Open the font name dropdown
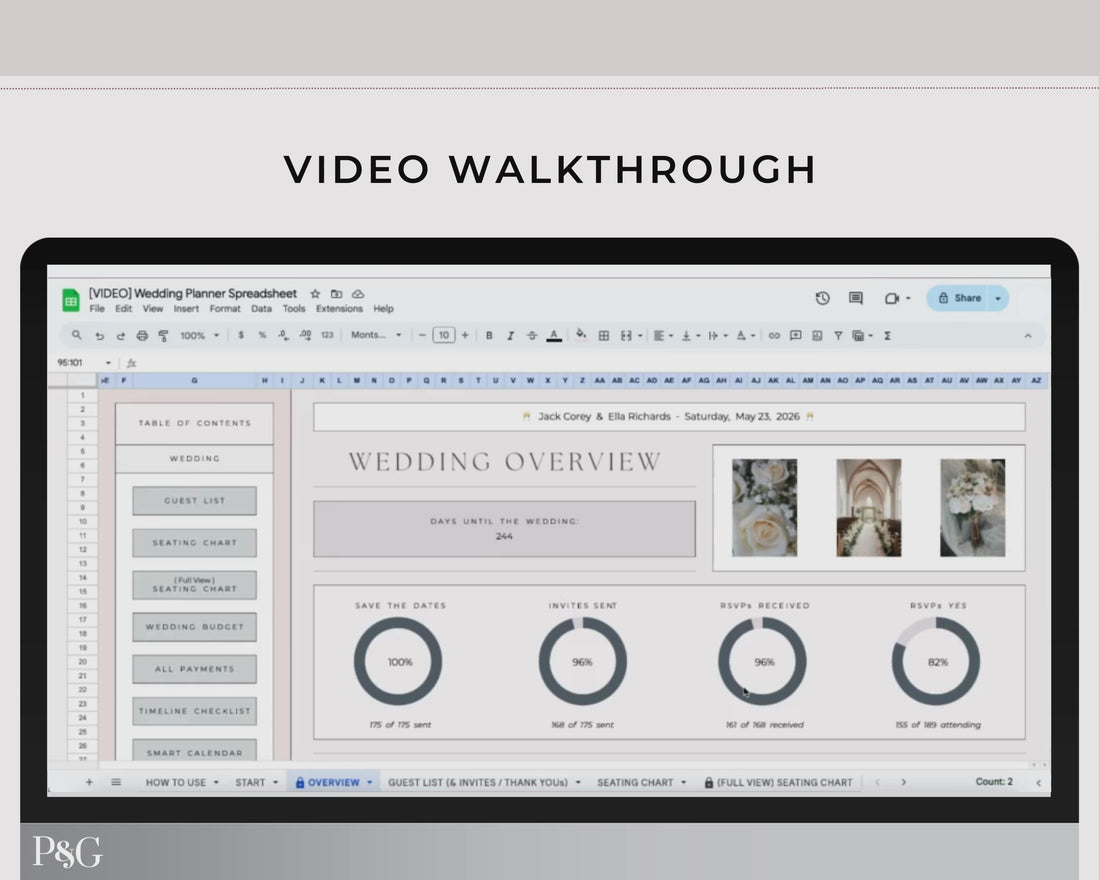The image size is (1100, 880). (376, 336)
